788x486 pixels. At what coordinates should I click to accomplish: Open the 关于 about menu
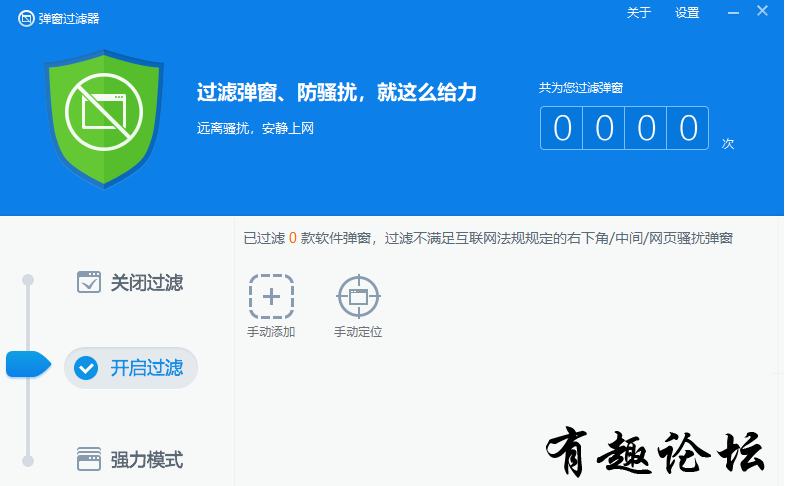tap(639, 13)
